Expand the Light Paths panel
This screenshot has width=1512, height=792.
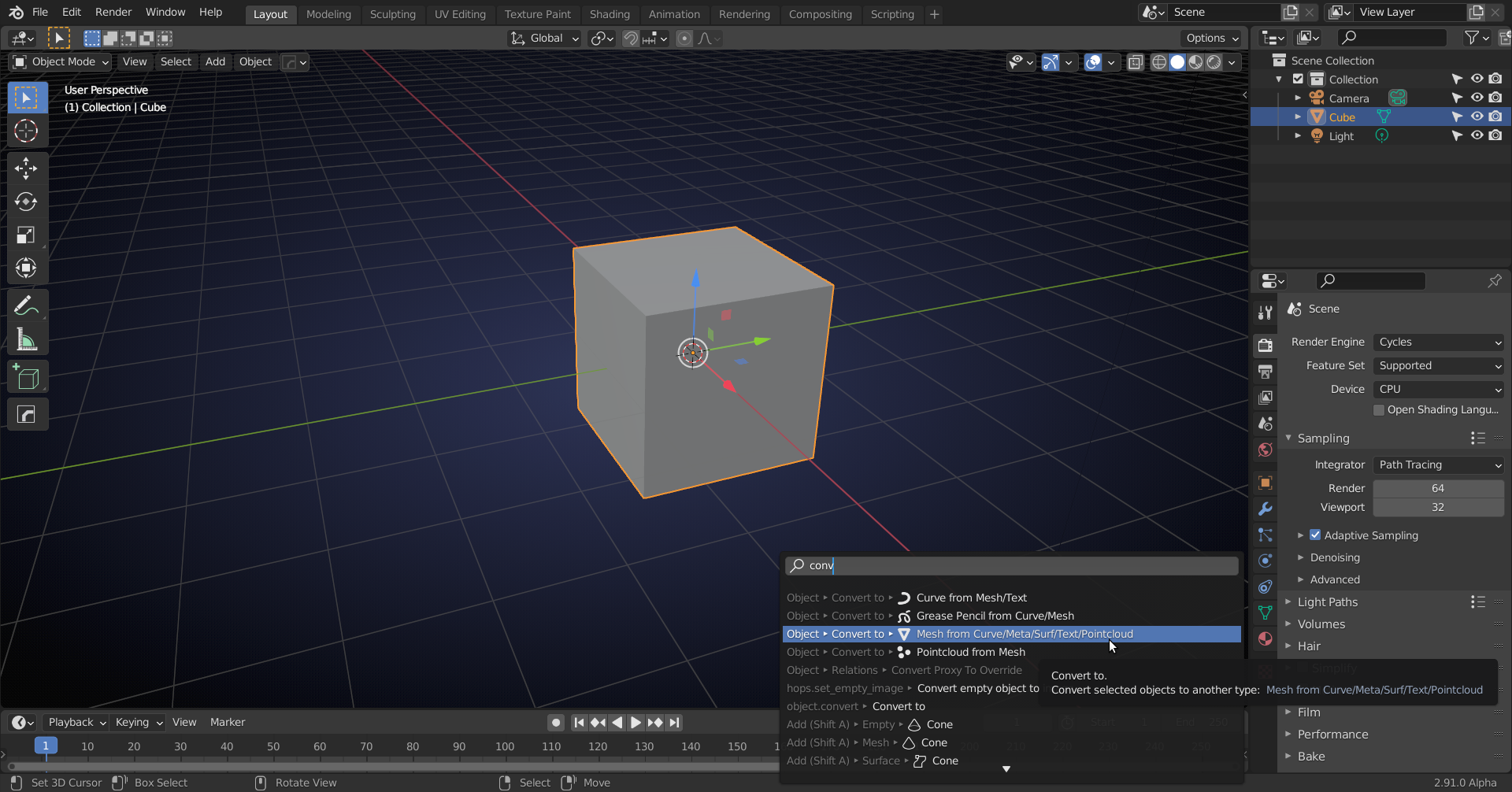click(x=1327, y=601)
